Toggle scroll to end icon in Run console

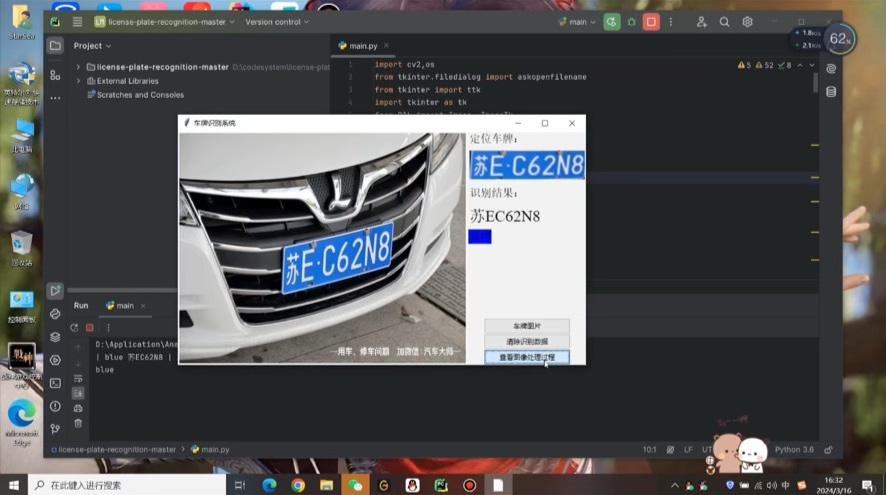pos(78,393)
